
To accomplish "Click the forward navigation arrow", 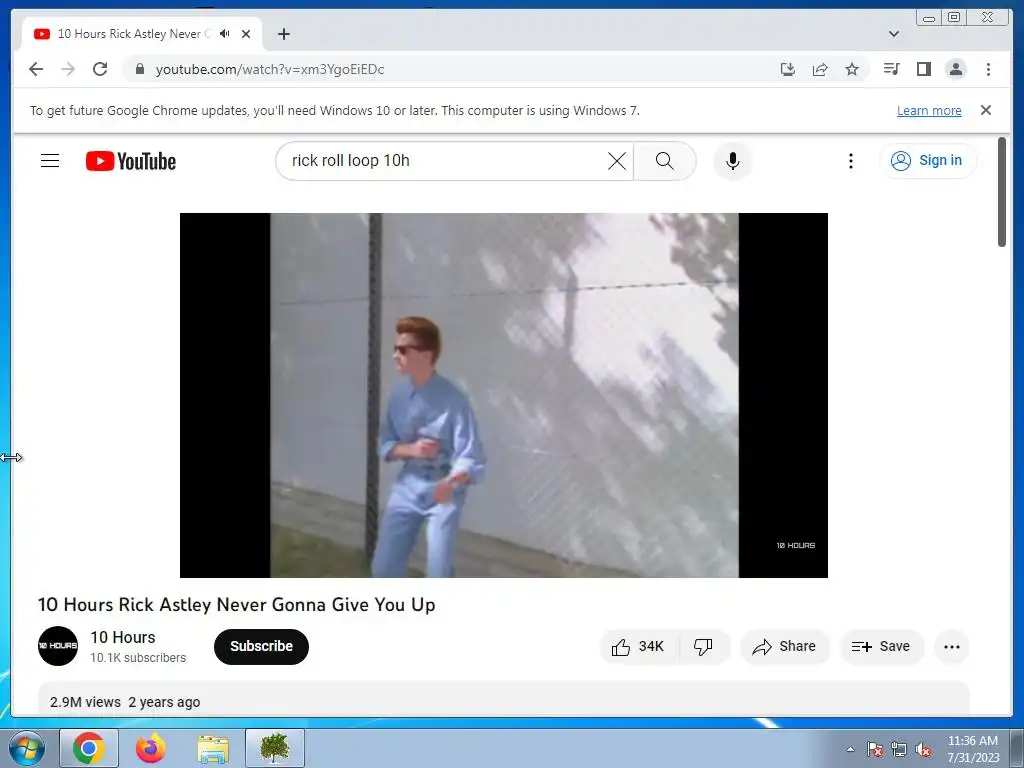I will click(x=68, y=69).
